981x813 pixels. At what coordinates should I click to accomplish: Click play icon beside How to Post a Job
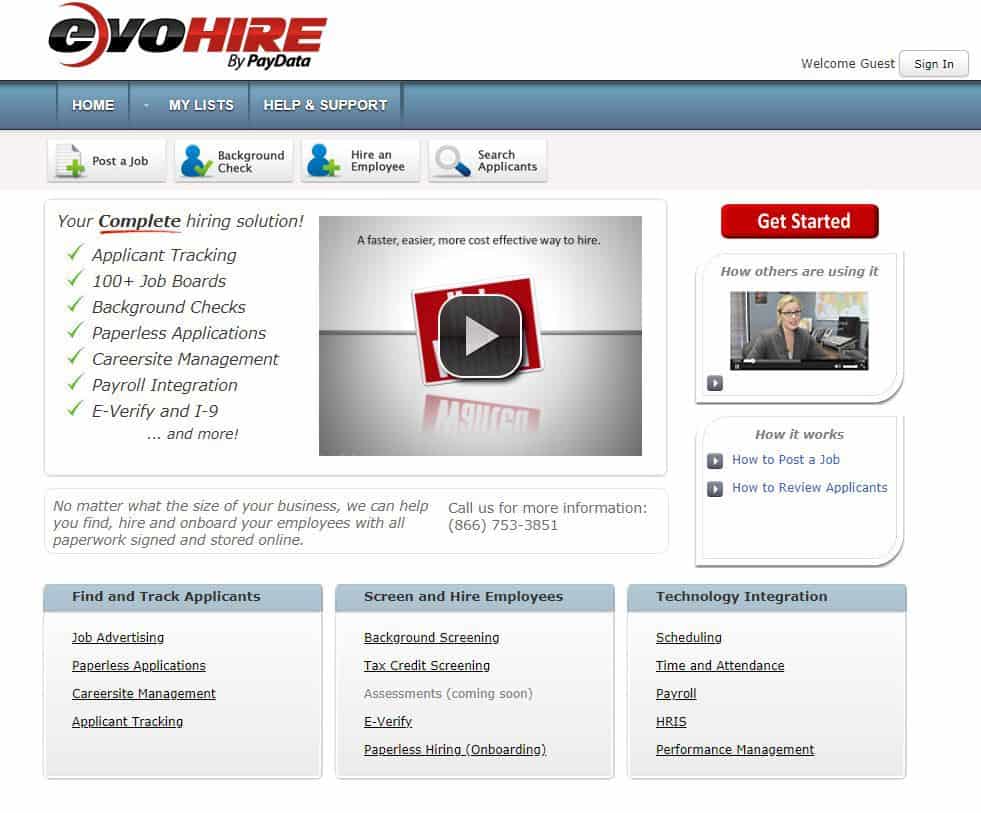point(714,461)
